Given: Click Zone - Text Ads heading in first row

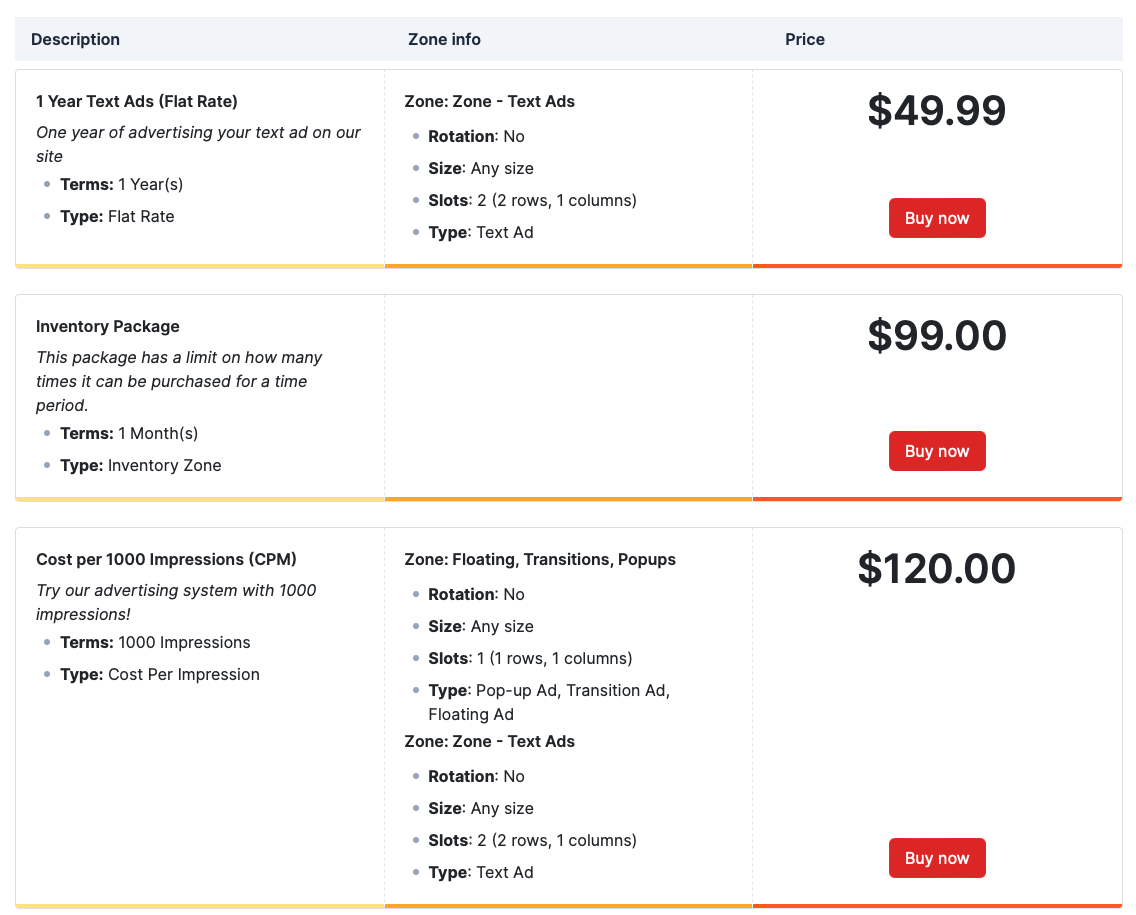Looking at the screenshot, I should [490, 101].
